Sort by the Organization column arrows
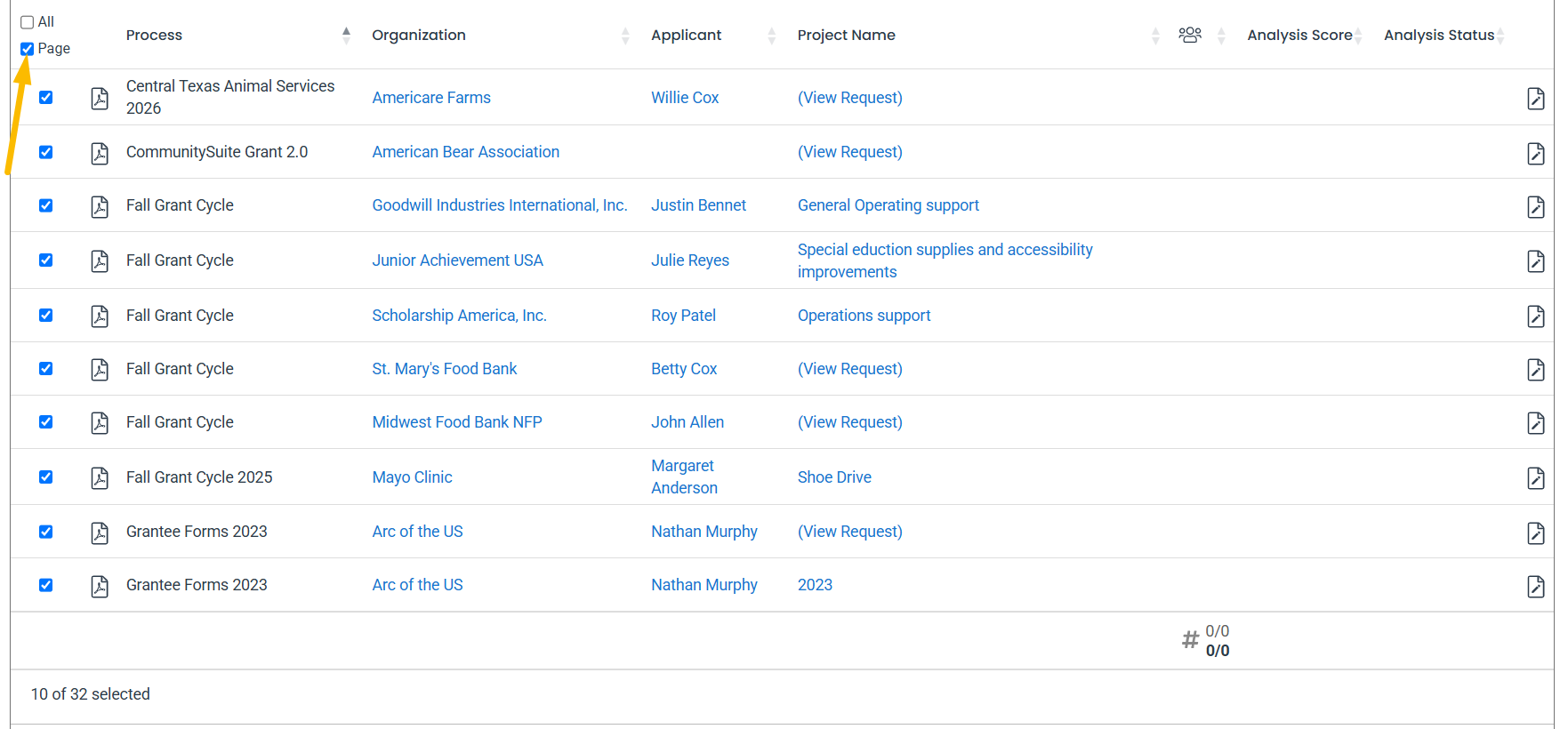Screen dimensions: 1568x729 point(625,36)
